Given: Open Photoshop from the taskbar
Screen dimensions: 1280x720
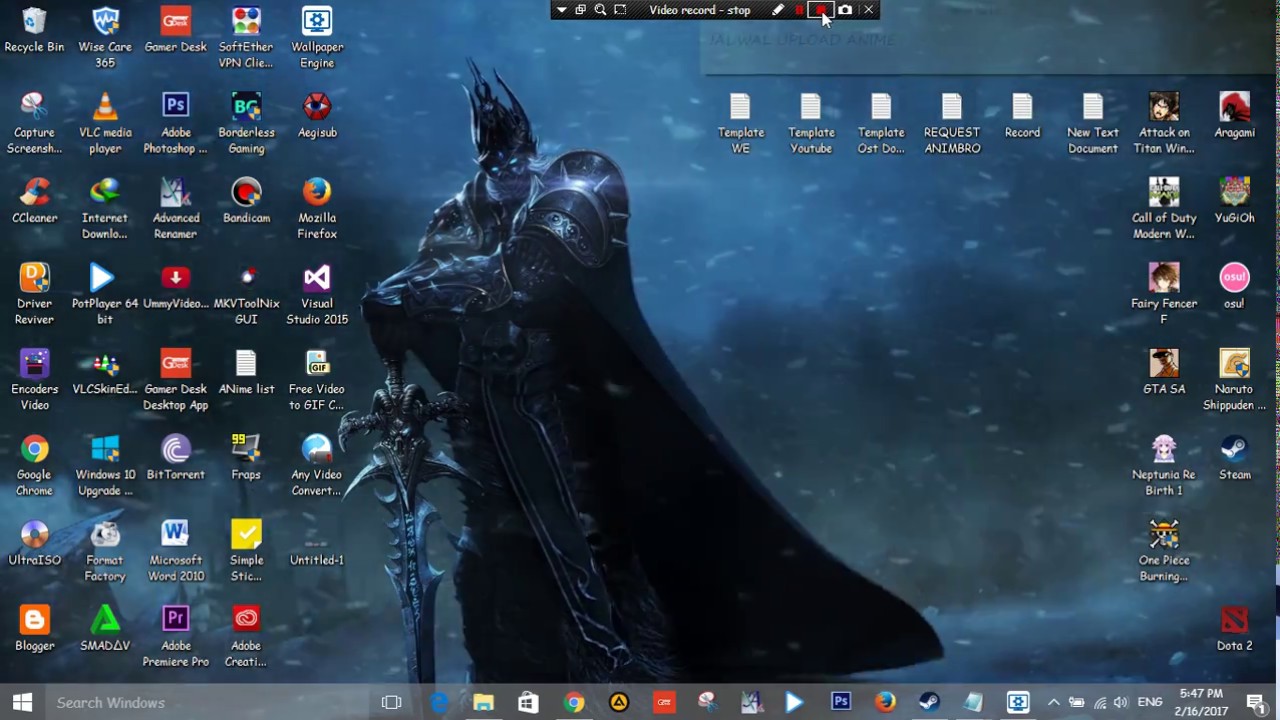Looking at the screenshot, I should [x=841, y=702].
